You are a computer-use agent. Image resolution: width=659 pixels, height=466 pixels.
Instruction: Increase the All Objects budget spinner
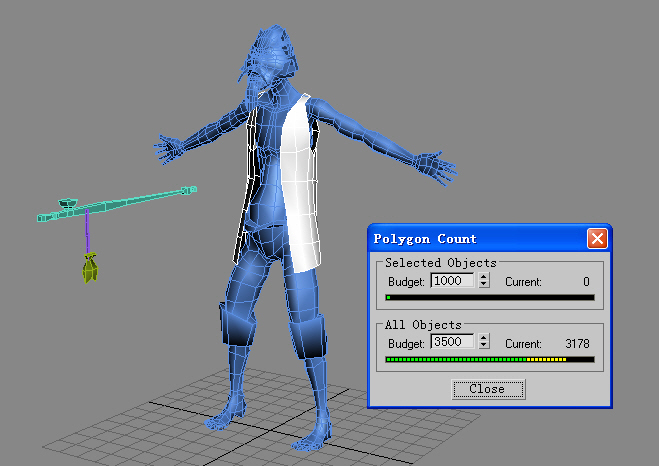coord(484,339)
